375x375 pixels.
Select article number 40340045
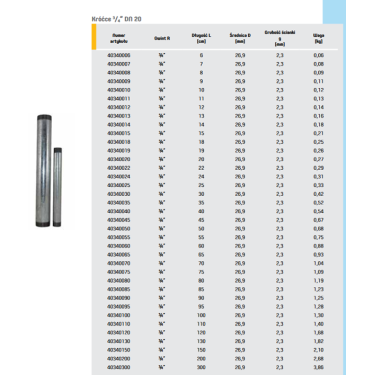point(119,220)
